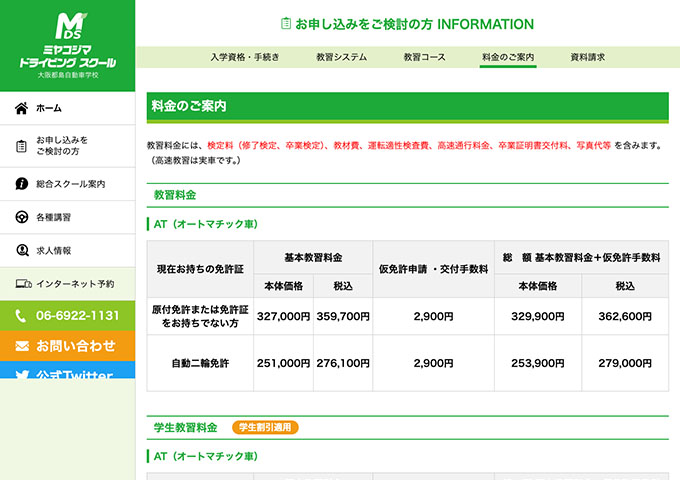The height and width of the screenshot is (480, 680).
Task: Click the 359,700円 cell
Action: [x=343, y=316]
